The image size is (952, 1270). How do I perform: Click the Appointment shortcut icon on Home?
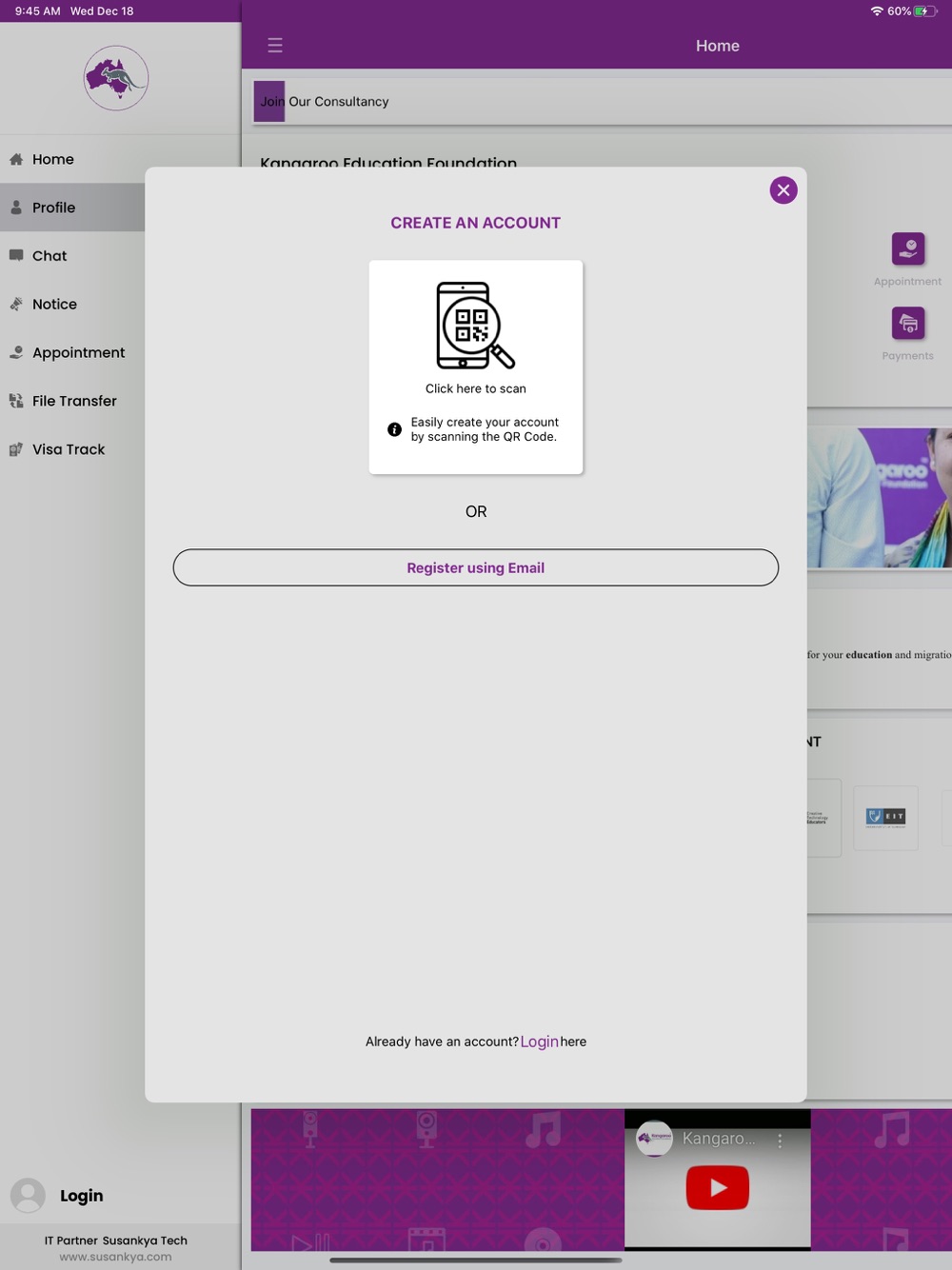tap(908, 248)
